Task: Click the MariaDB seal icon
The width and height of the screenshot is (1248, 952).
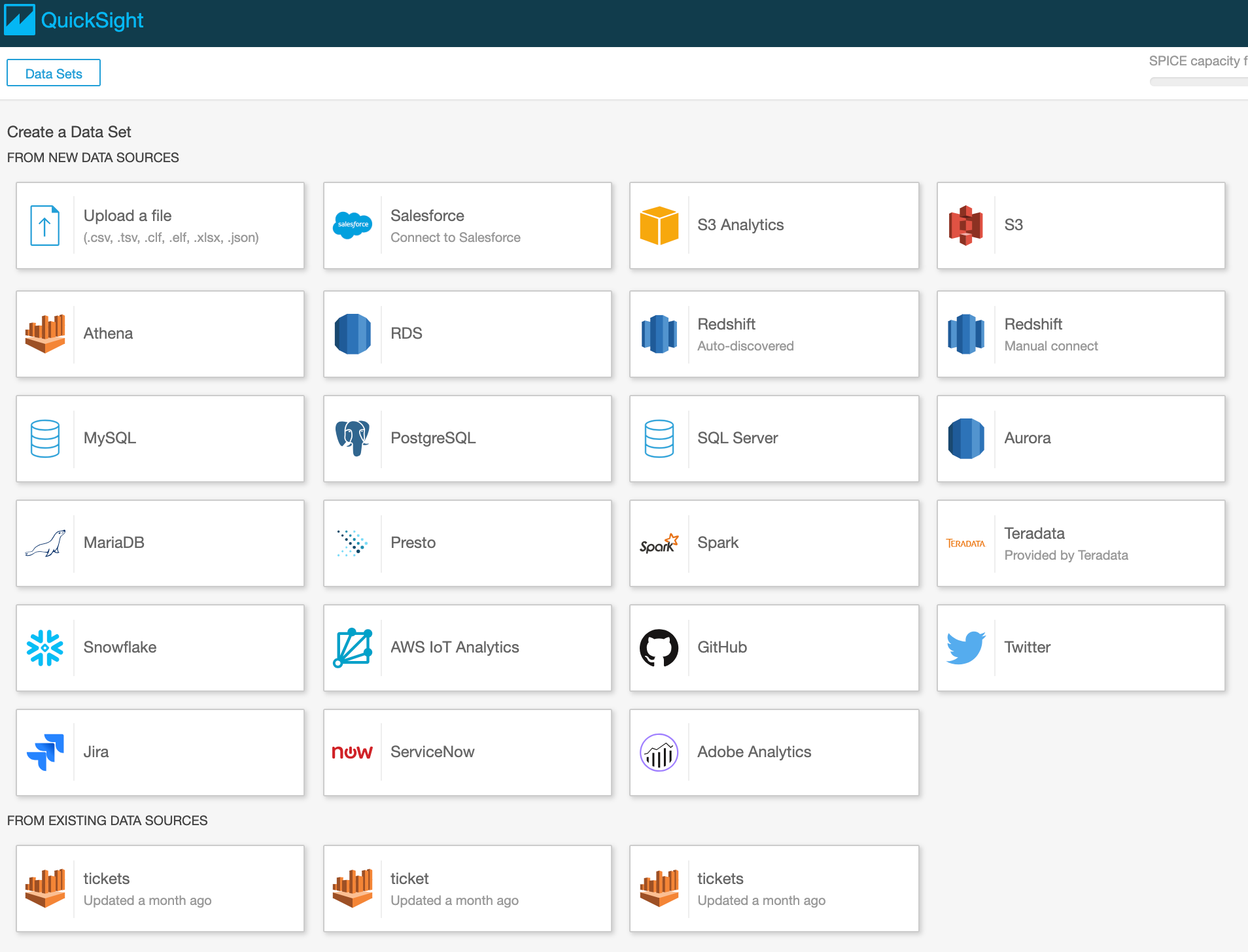Action: pyautogui.click(x=45, y=543)
